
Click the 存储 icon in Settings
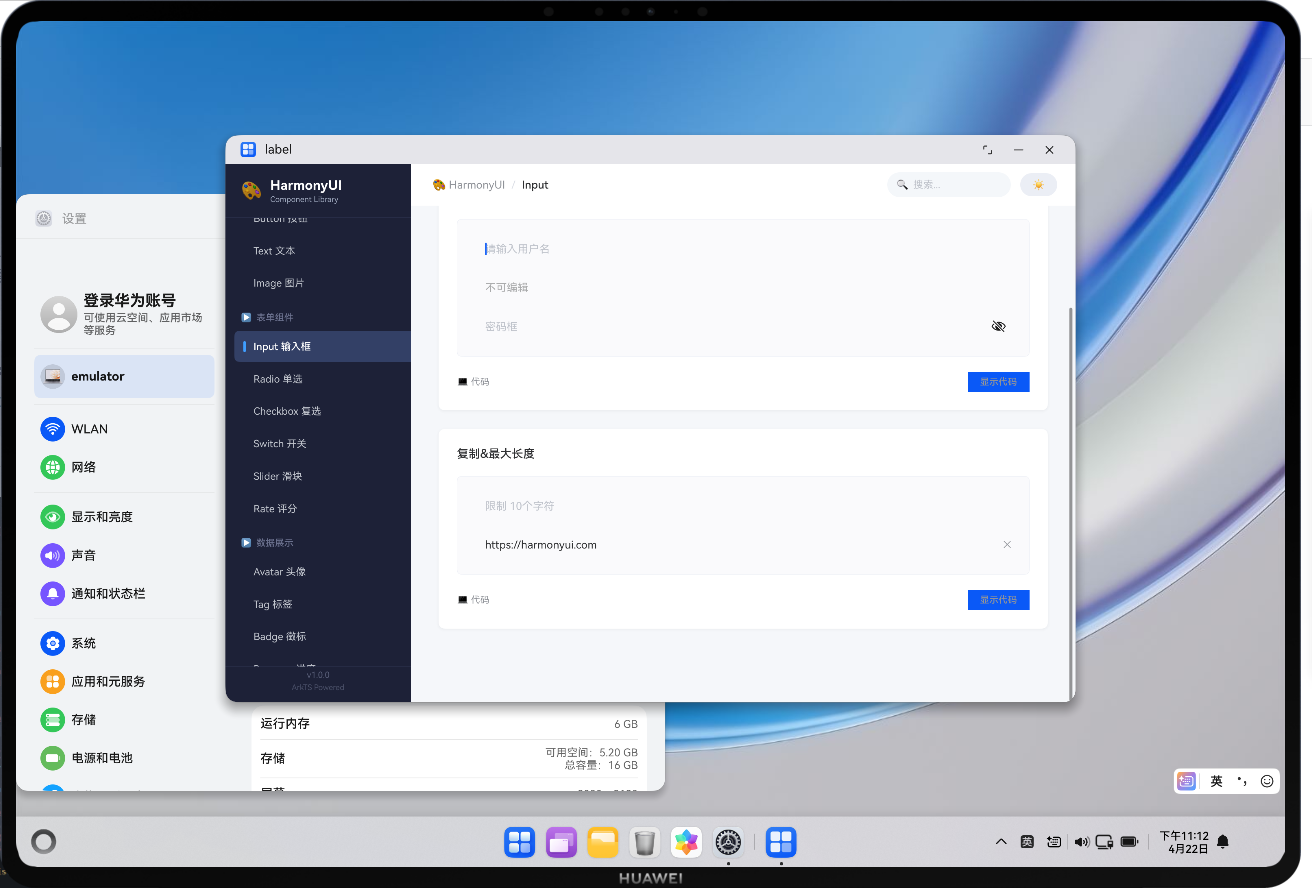pos(52,719)
